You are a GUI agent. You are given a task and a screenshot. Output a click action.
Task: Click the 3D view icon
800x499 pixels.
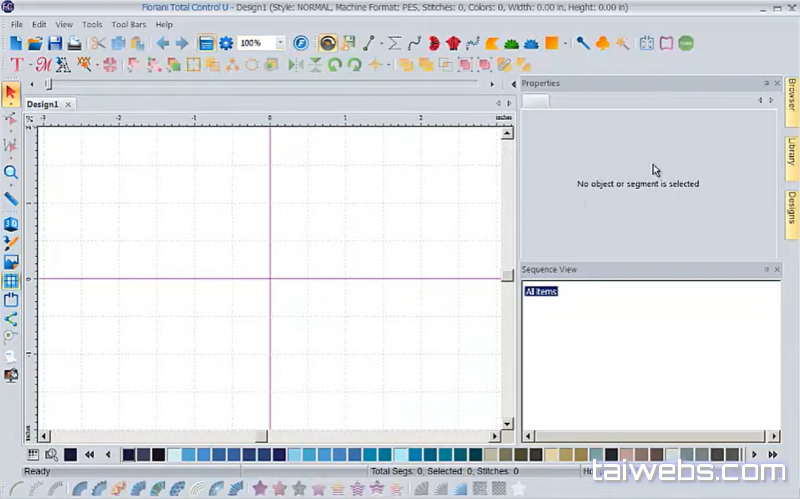(11, 224)
